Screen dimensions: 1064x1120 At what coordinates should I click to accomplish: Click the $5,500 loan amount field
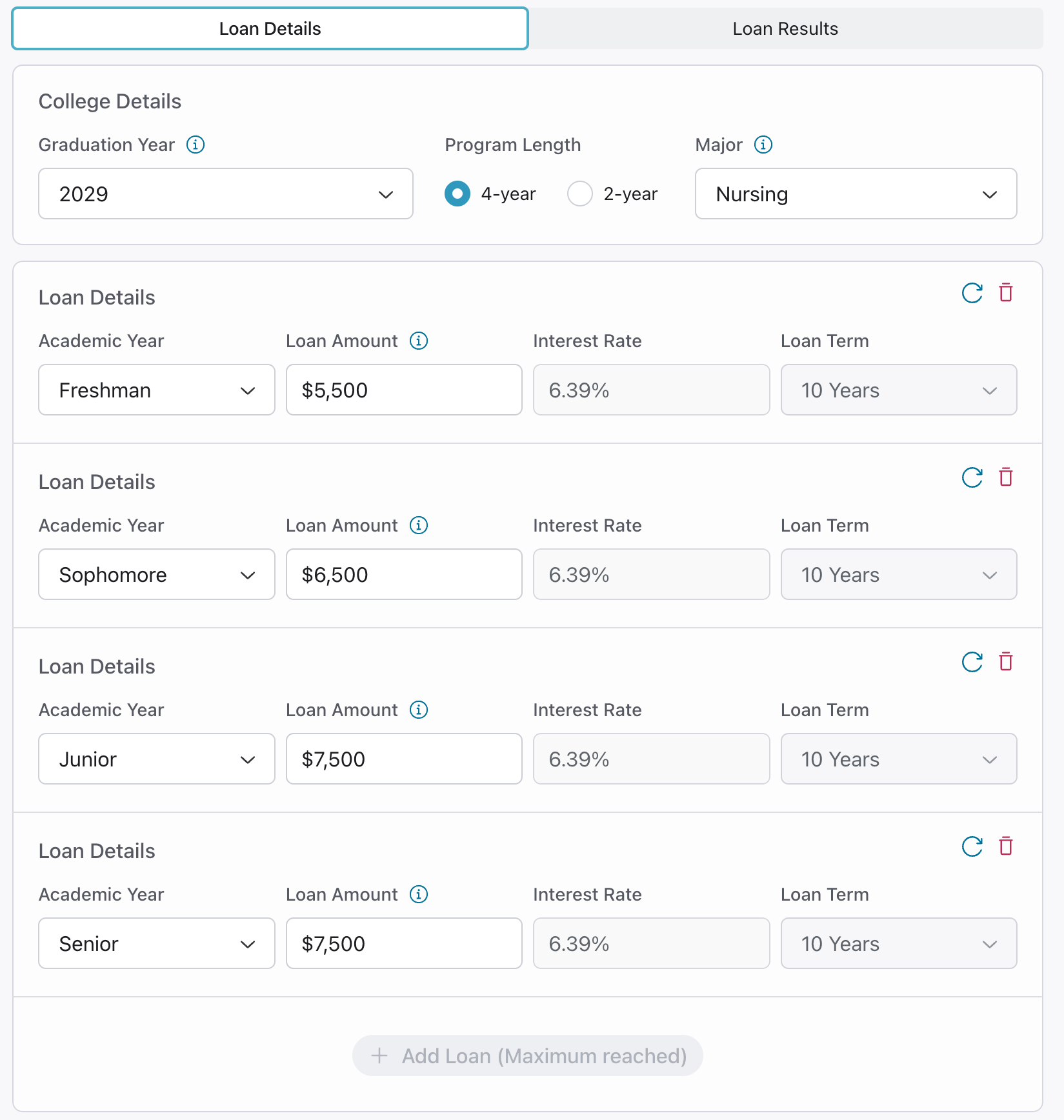click(x=404, y=390)
